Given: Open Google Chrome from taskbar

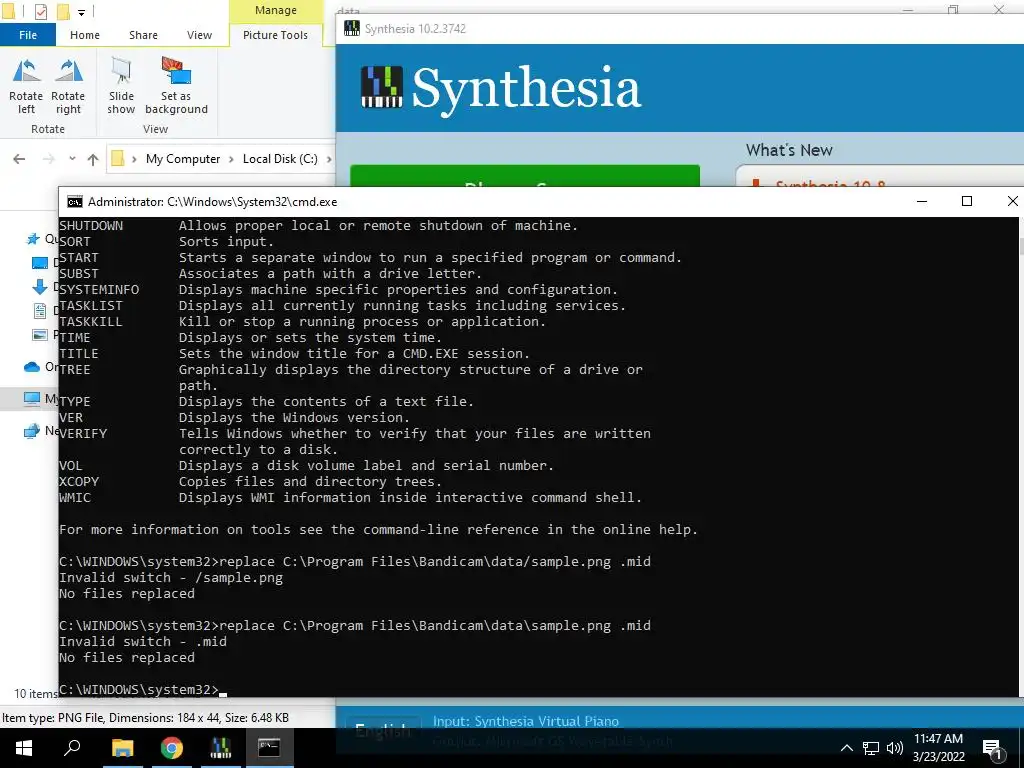Looking at the screenshot, I should pos(172,748).
